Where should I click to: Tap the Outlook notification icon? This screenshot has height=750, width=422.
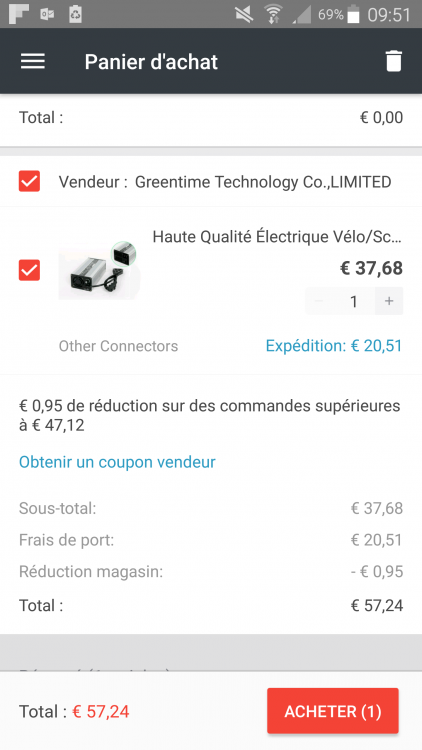[x=47, y=14]
